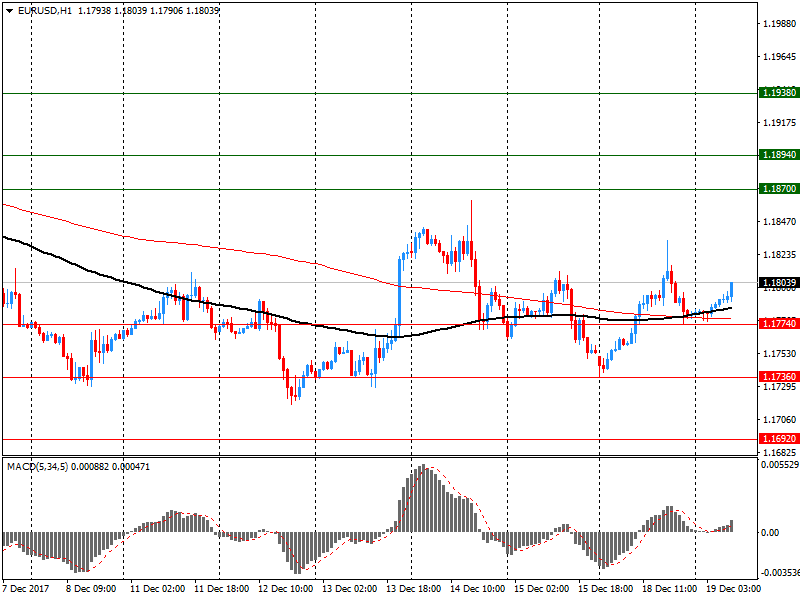Click the 15 Dec 02:00 time label
The image size is (800, 600).
pos(541,589)
